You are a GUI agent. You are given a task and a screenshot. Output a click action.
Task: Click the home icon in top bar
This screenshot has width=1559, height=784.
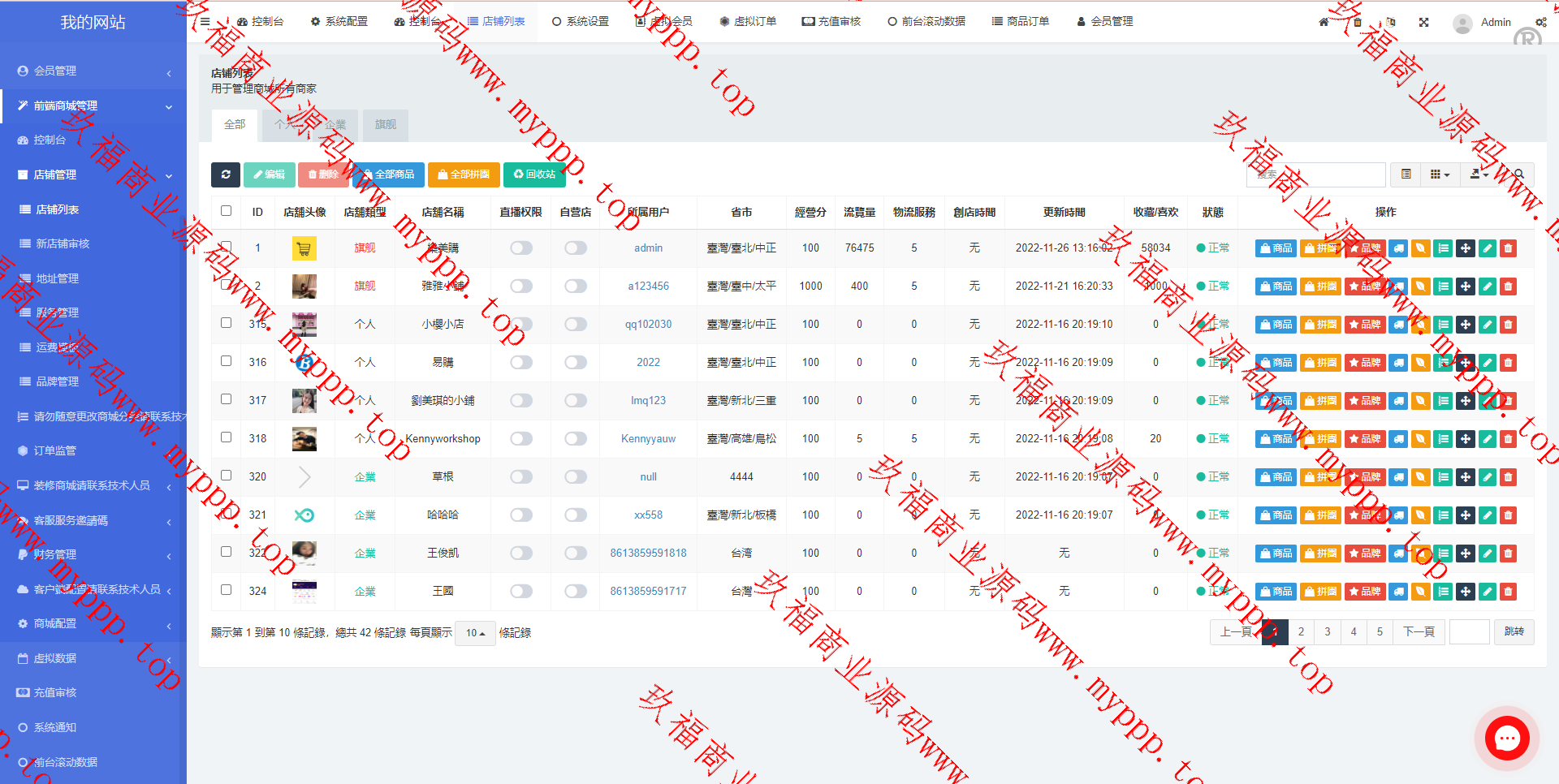(1324, 22)
